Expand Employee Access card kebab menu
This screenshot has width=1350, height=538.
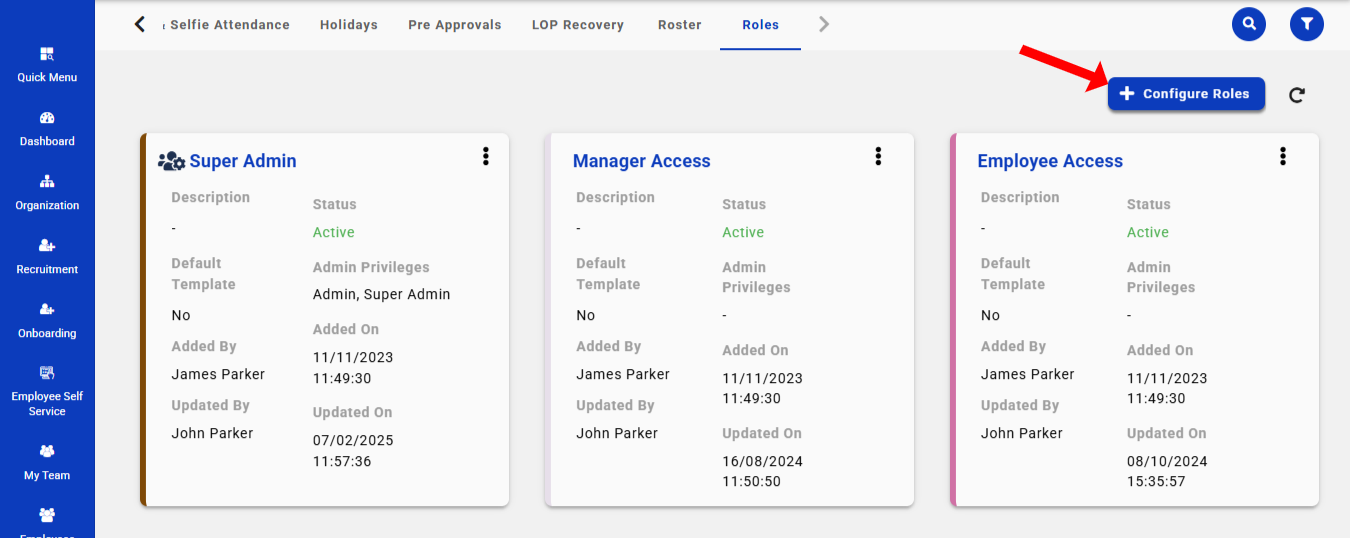coord(1282,156)
